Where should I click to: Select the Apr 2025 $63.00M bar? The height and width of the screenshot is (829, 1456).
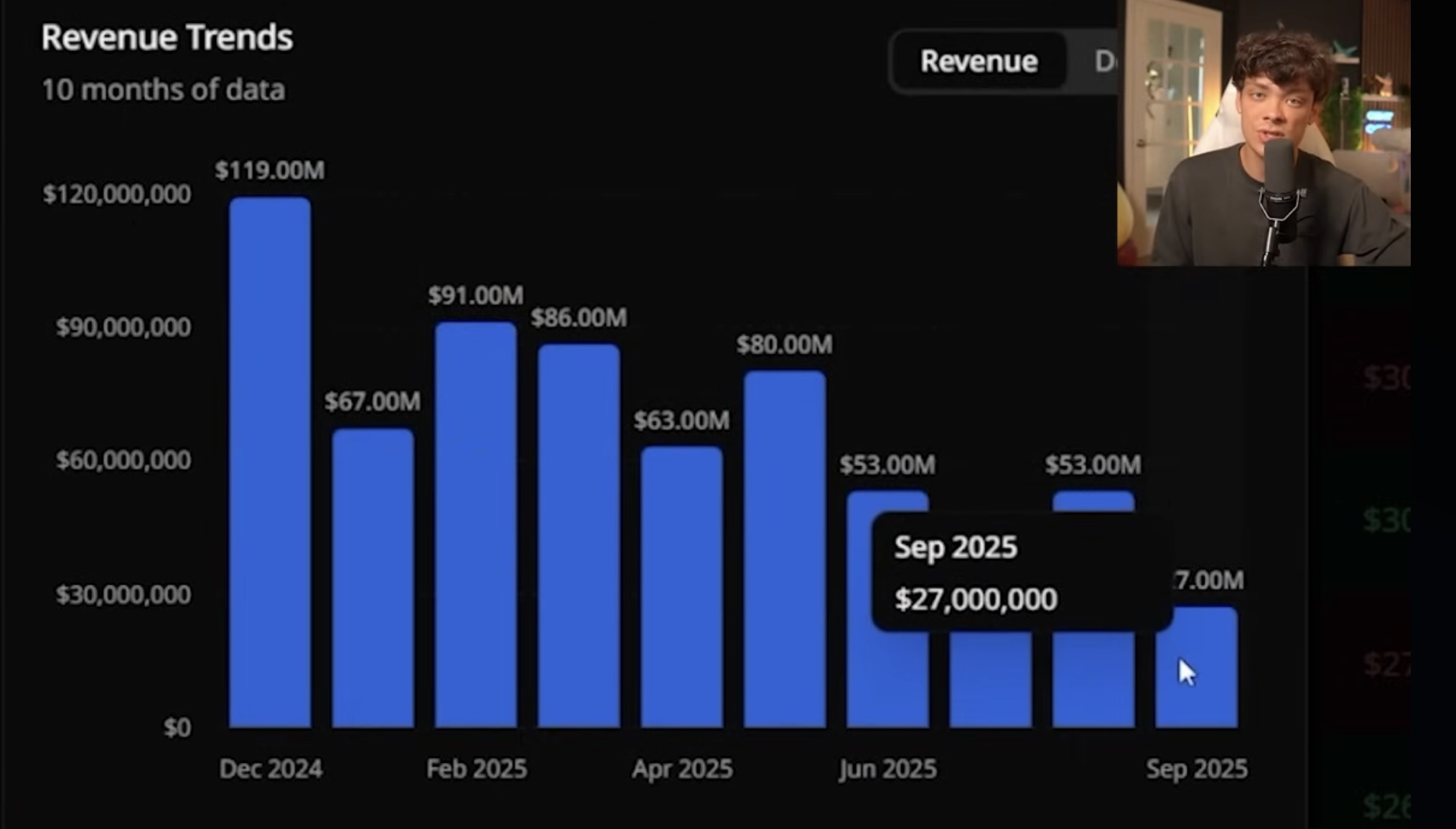tap(681, 585)
